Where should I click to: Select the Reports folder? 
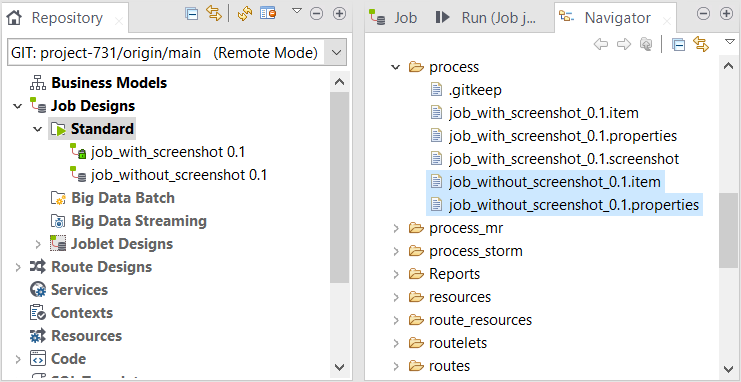454,274
